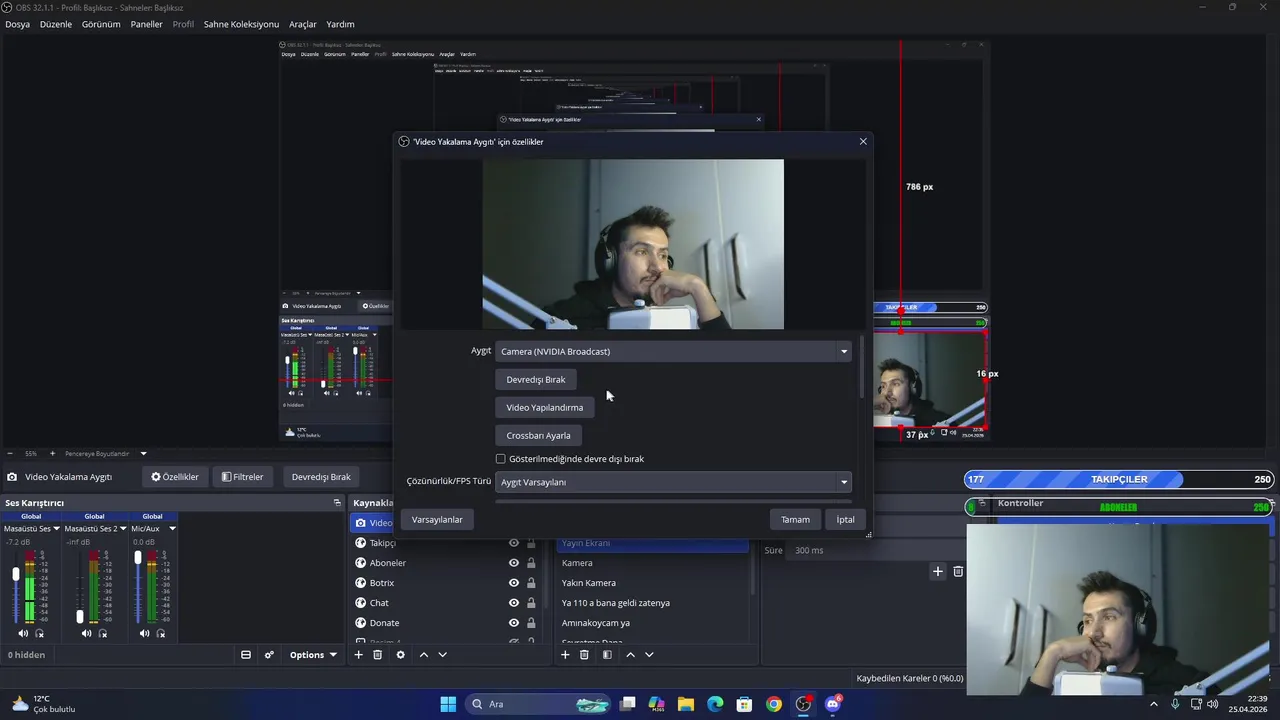Open Araçlar menu
Screen dimensions: 1280x720
303,24
